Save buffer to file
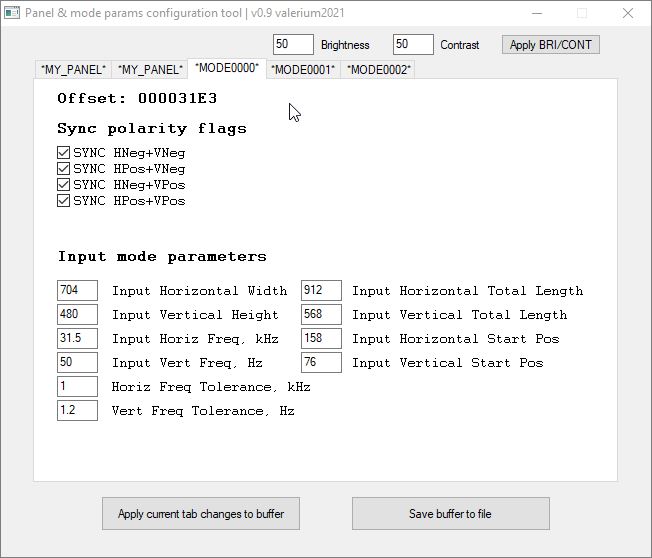Image resolution: width=652 pixels, height=558 pixels. [450, 514]
